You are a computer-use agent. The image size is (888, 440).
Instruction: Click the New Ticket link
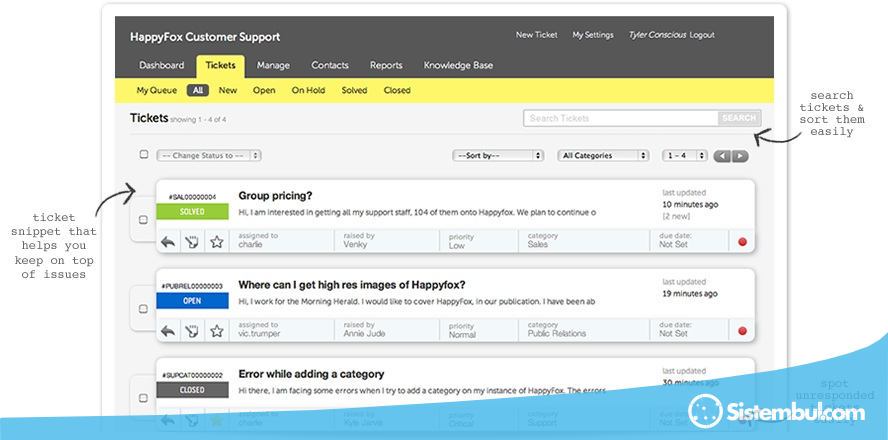click(x=536, y=35)
